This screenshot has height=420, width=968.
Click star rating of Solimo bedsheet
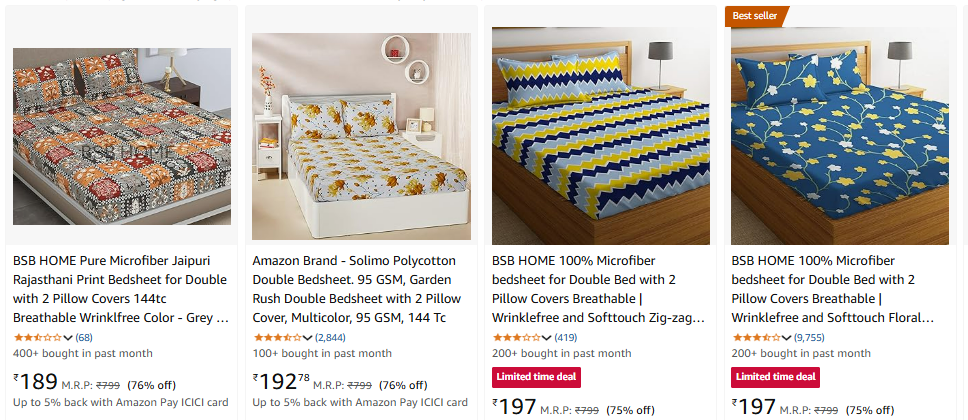pyautogui.click(x=277, y=337)
